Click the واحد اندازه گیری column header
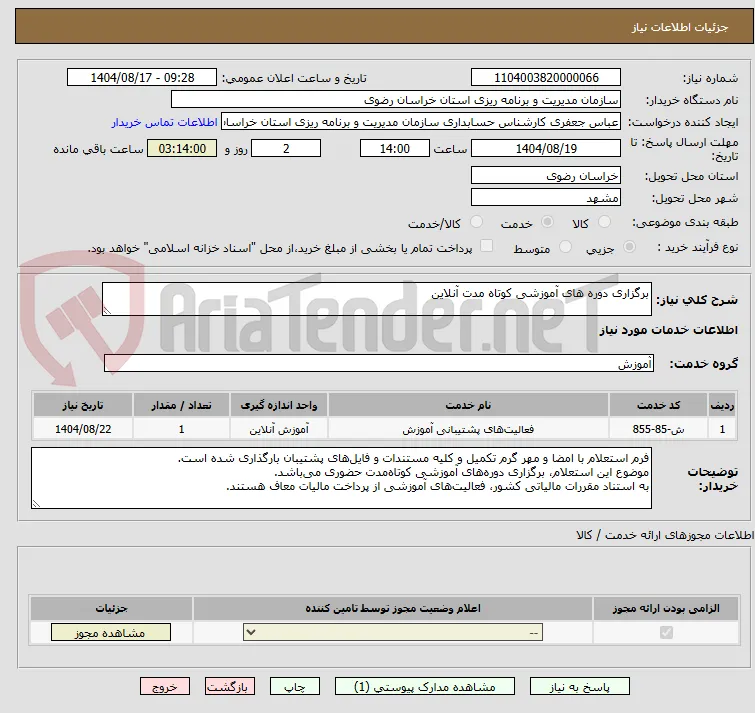Screen dimensions: 755x713 pyautogui.click(x=279, y=405)
